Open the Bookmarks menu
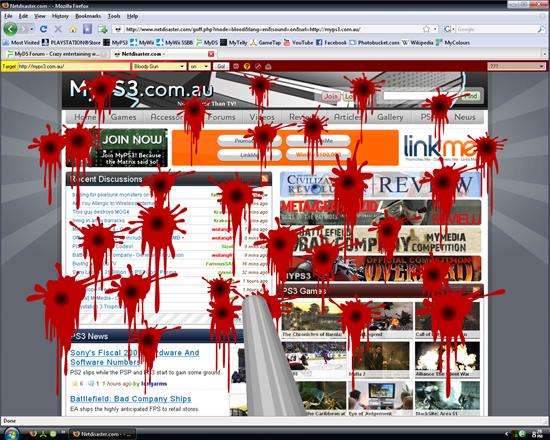Screen dimensions: 550x440 tap(88, 16)
